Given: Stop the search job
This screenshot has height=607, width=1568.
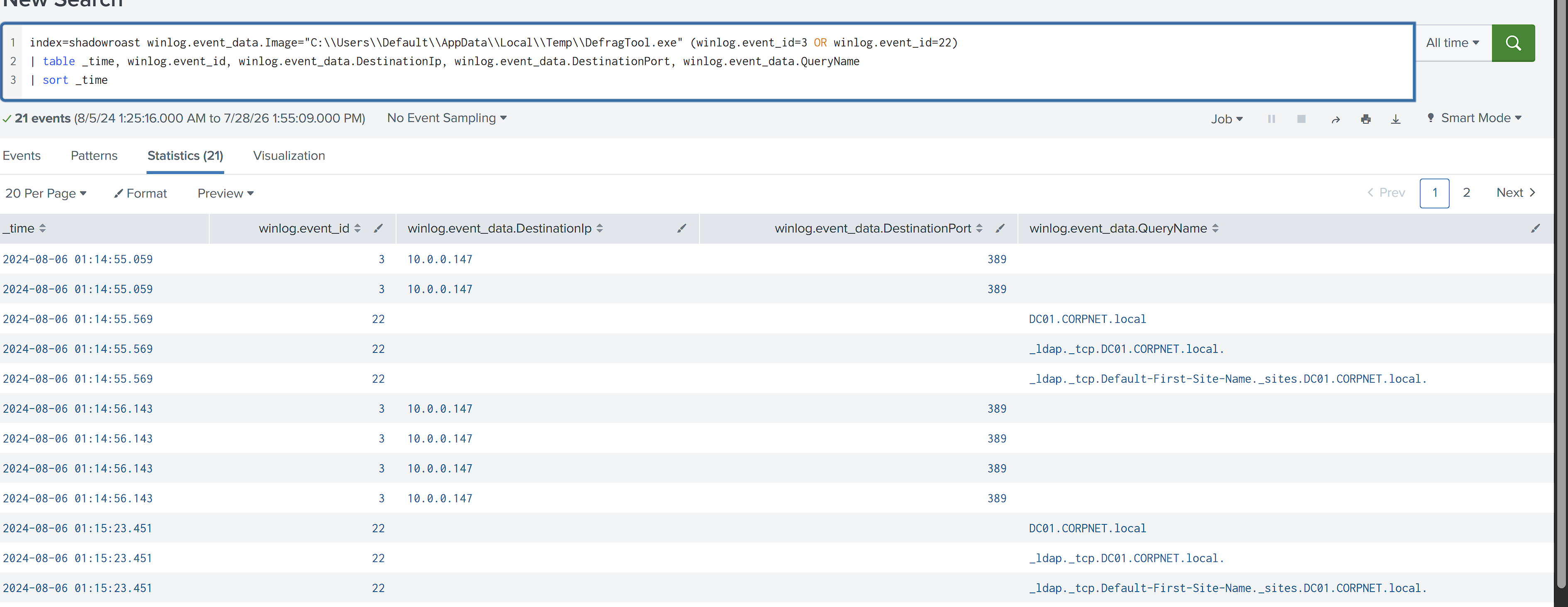Looking at the screenshot, I should click(x=1301, y=119).
